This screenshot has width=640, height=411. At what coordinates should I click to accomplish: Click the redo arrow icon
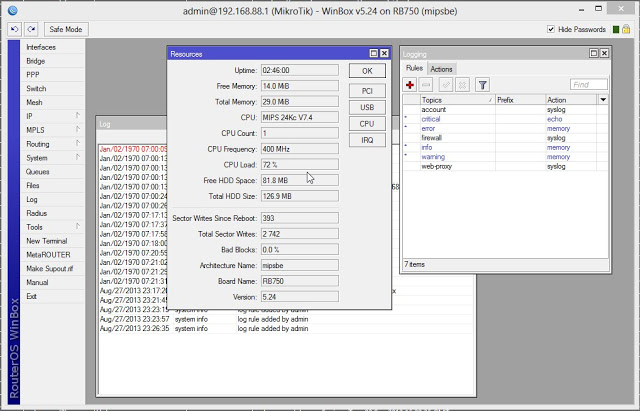[x=31, y=29]
